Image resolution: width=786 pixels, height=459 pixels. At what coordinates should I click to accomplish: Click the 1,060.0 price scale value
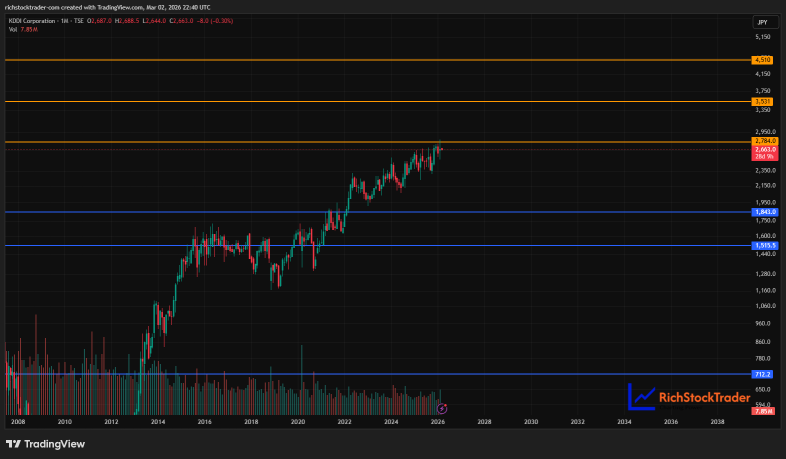pyautogui.click(x=765, y=306)
